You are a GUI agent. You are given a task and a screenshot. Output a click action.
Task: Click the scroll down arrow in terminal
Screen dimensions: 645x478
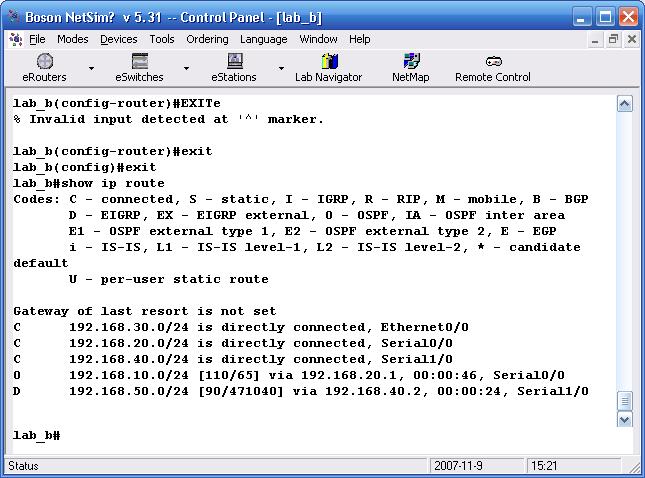[x=624, y=420]
